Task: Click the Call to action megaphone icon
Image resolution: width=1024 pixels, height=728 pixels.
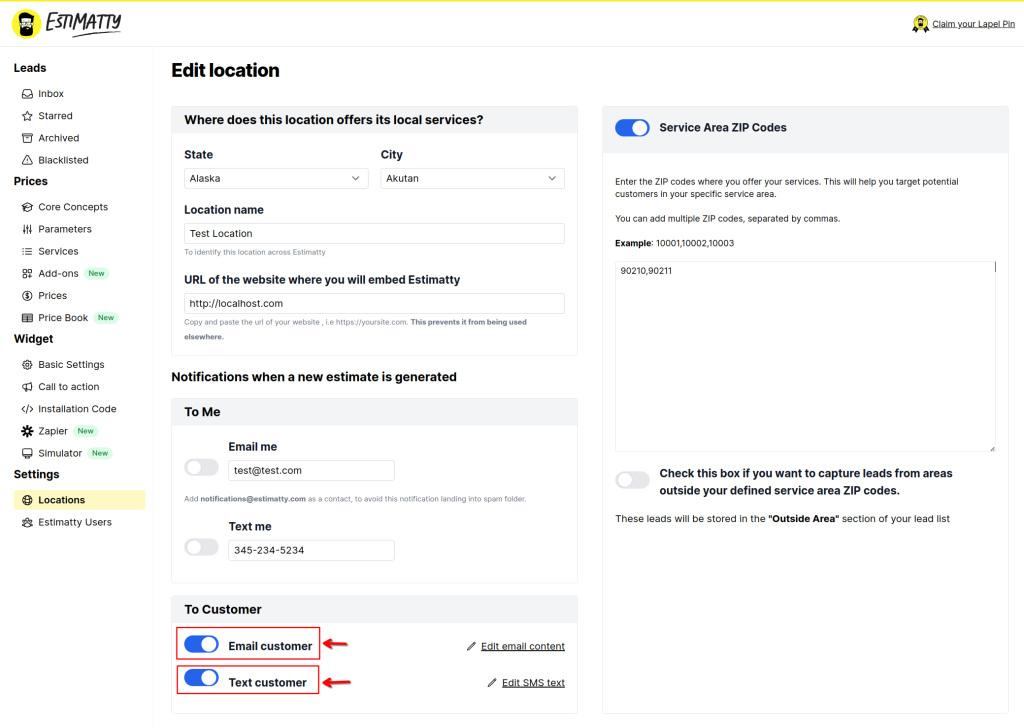Action: point(27,388)
